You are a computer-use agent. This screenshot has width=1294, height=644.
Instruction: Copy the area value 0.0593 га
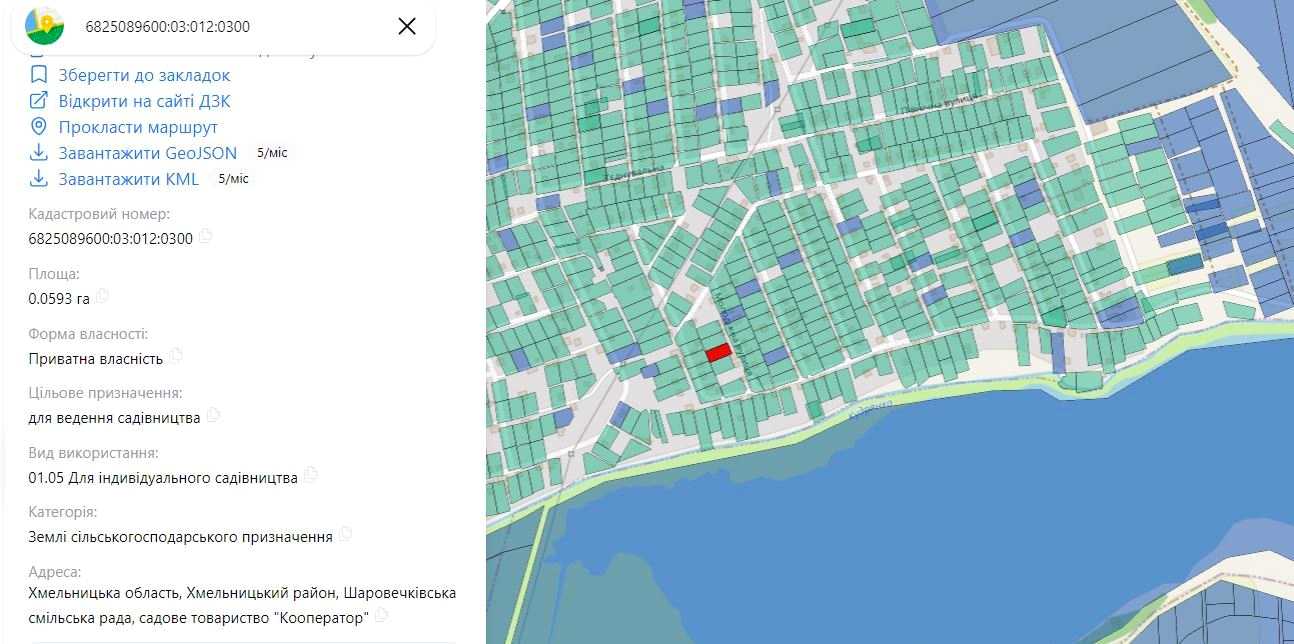102,297
